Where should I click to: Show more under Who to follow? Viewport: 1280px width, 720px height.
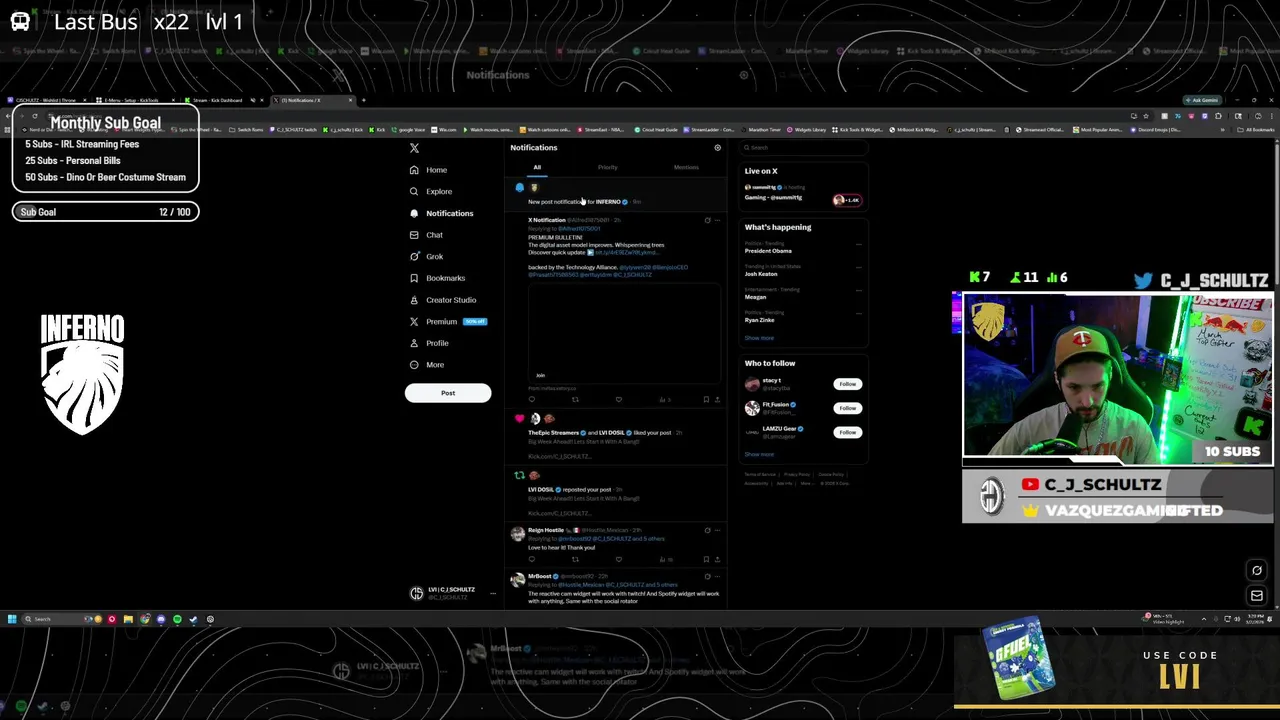(x=759, y=454)
